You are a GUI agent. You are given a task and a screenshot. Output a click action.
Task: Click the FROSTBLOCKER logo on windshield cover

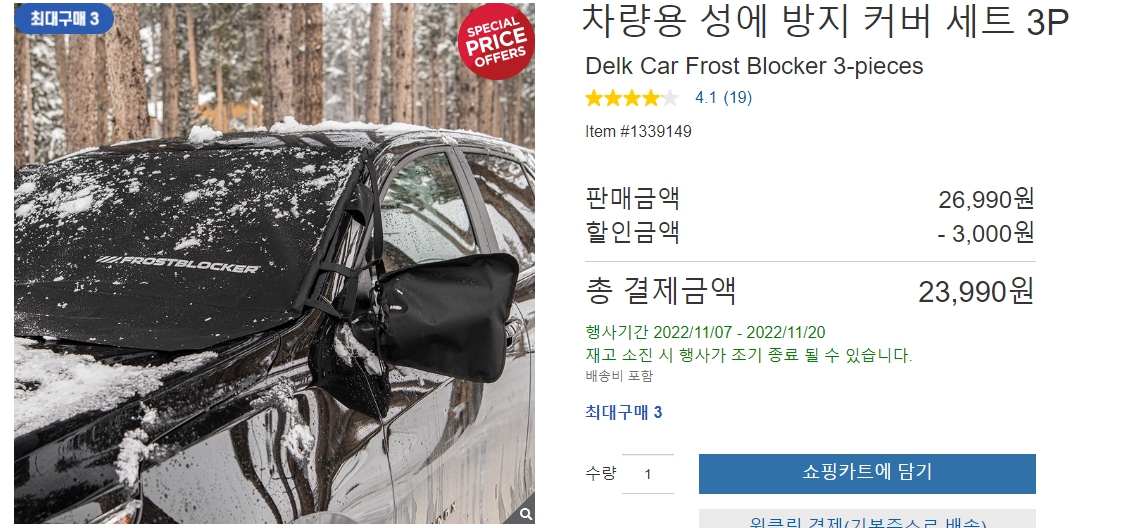[x=177, y=262]
